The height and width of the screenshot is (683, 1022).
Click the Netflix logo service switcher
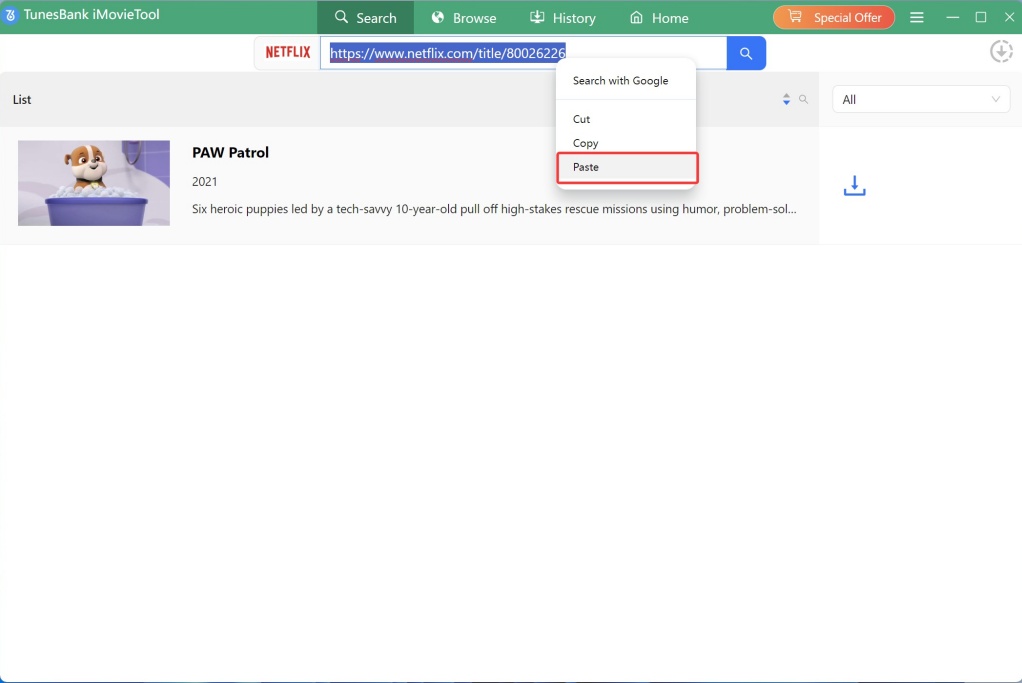tap(288, 53)
